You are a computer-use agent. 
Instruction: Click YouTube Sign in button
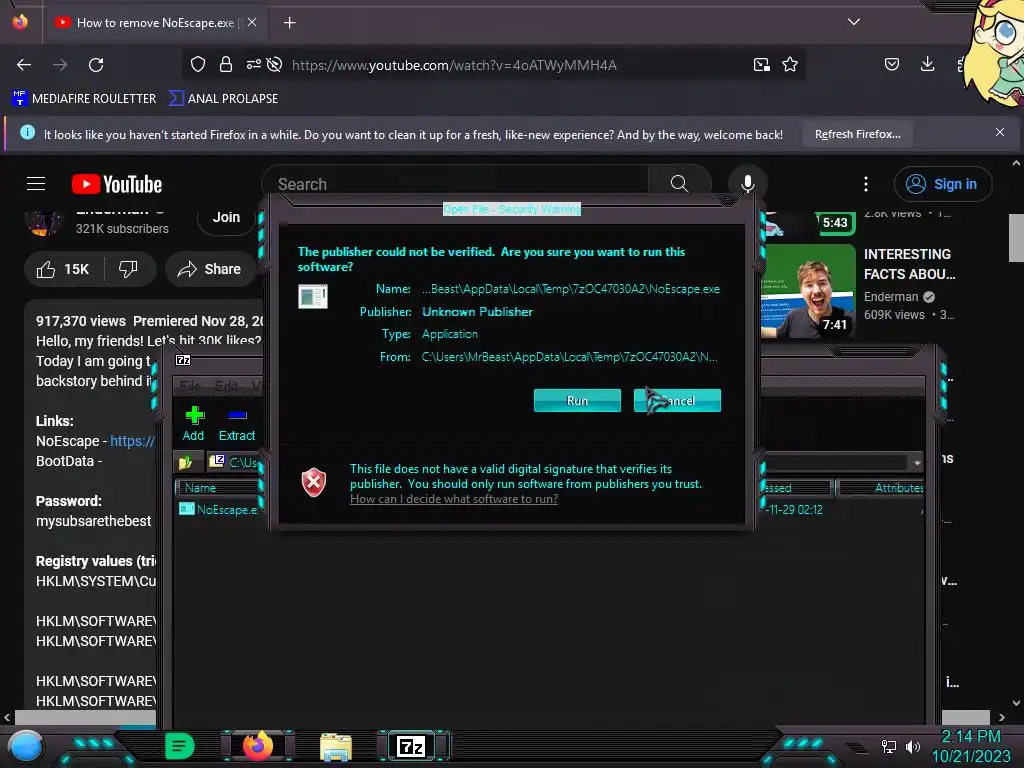point(942,184)
